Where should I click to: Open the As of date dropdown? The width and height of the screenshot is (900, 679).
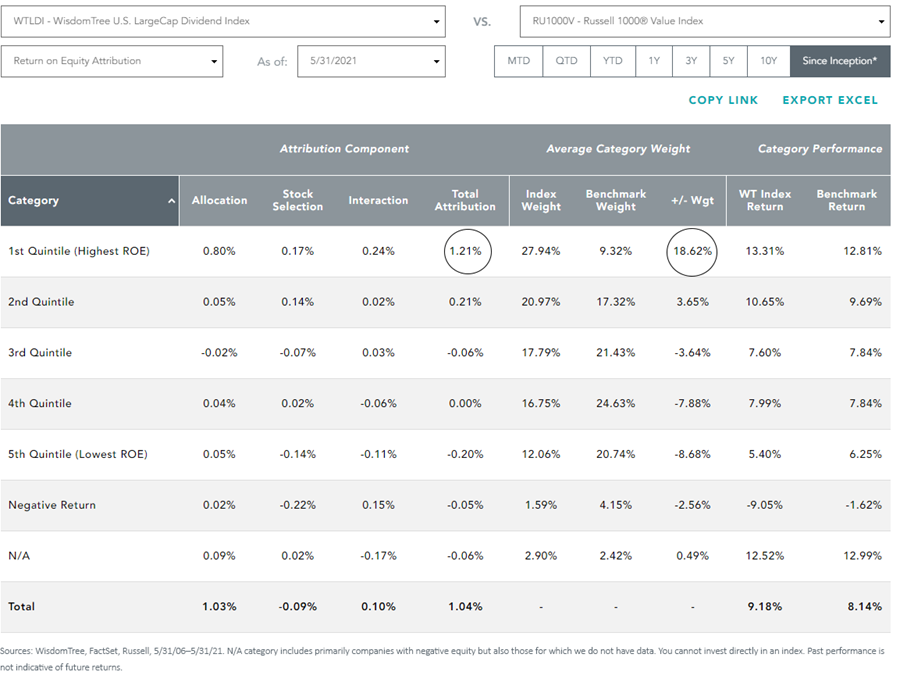tap(371, 61)
